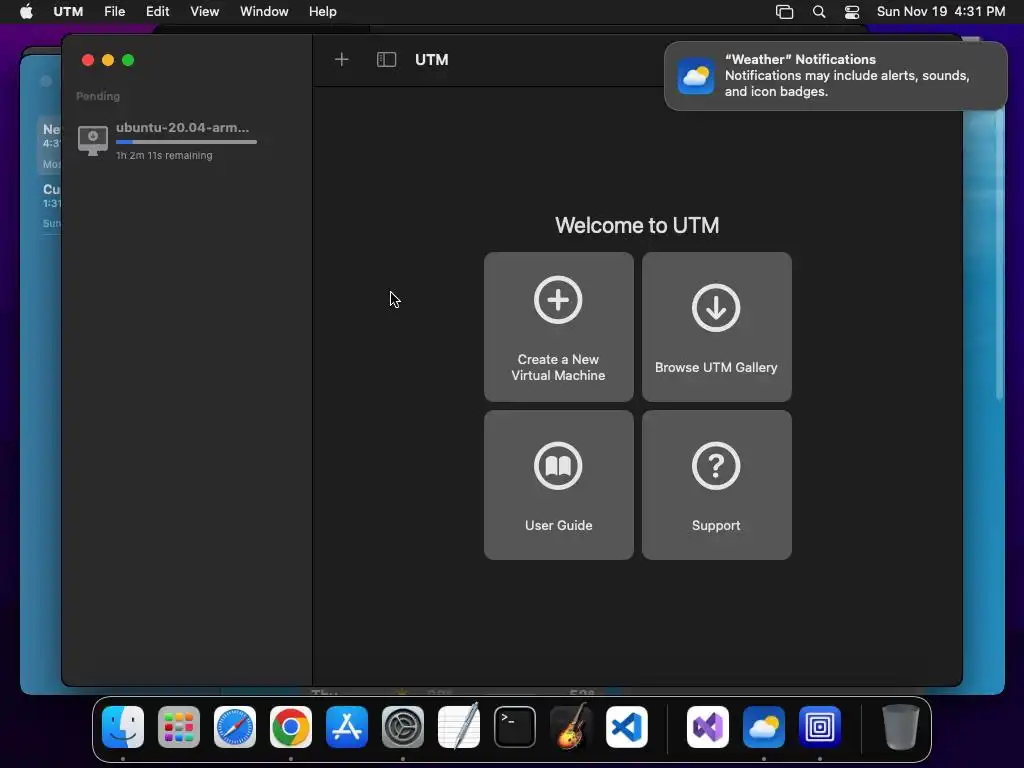Open the User Guide card
Screen dimensions: 1024x768
[x=558, y=485]
